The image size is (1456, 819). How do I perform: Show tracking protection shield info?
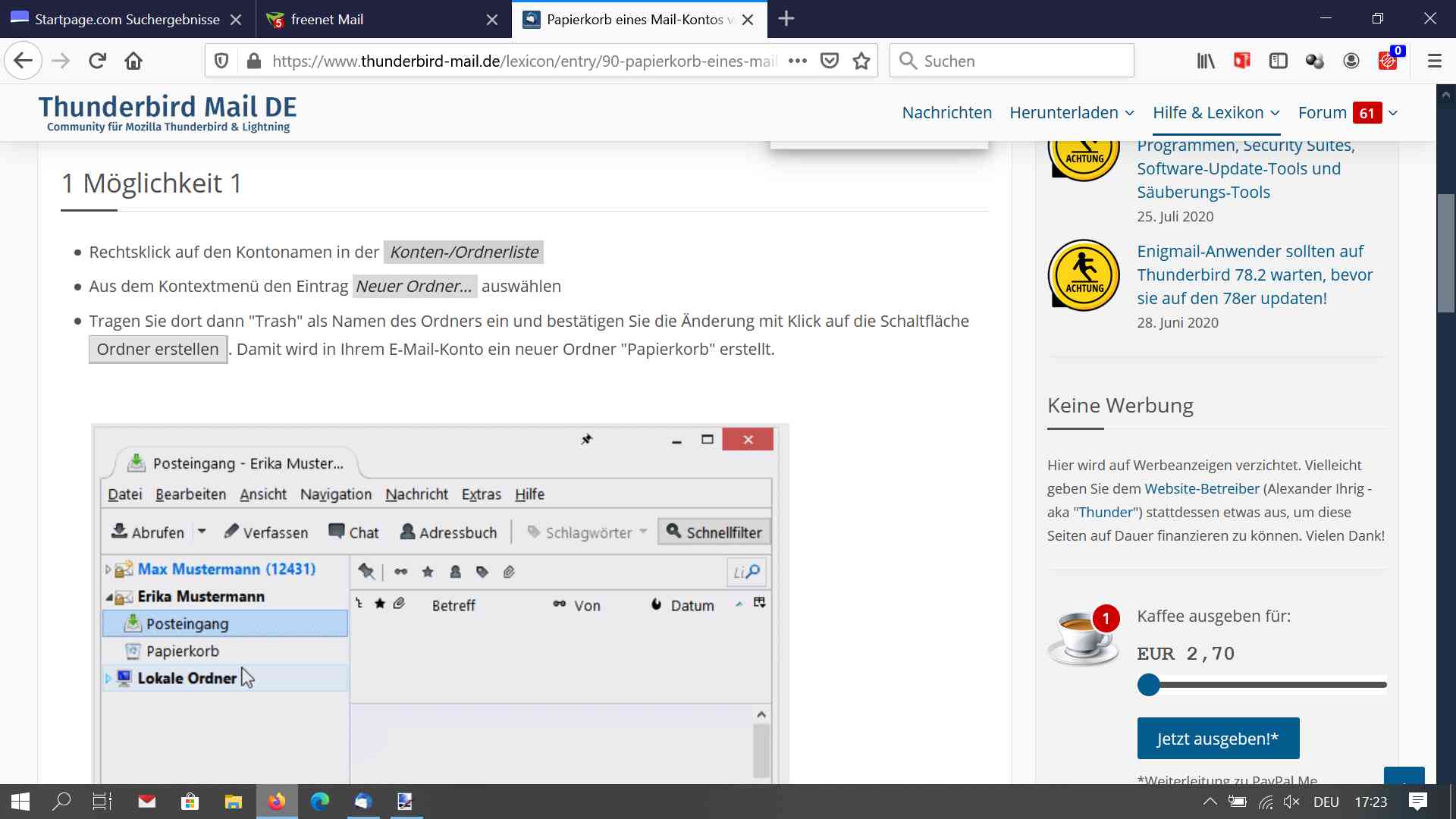tap(221, 61)
